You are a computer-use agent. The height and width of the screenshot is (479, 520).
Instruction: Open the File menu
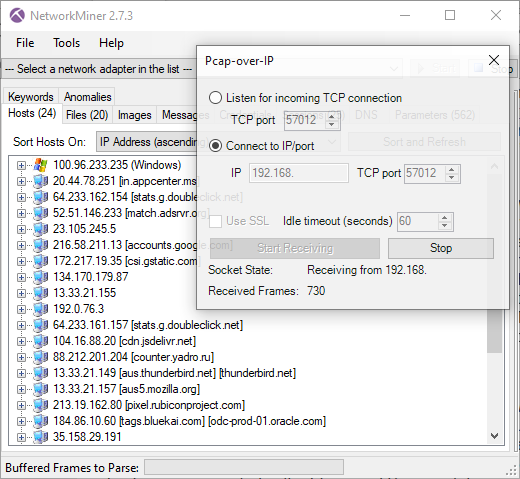pos(25,43)
